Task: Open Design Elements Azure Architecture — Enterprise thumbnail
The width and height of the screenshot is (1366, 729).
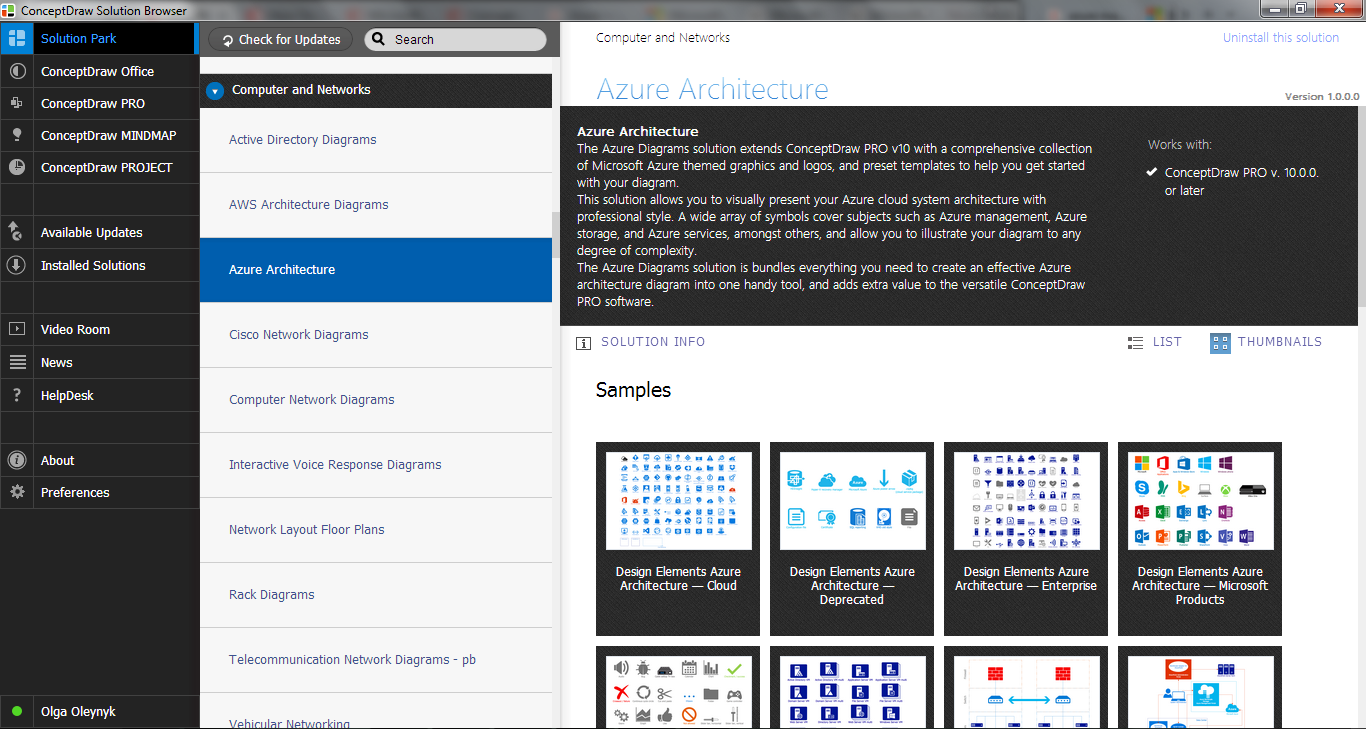Action: tap(1026, 539)
